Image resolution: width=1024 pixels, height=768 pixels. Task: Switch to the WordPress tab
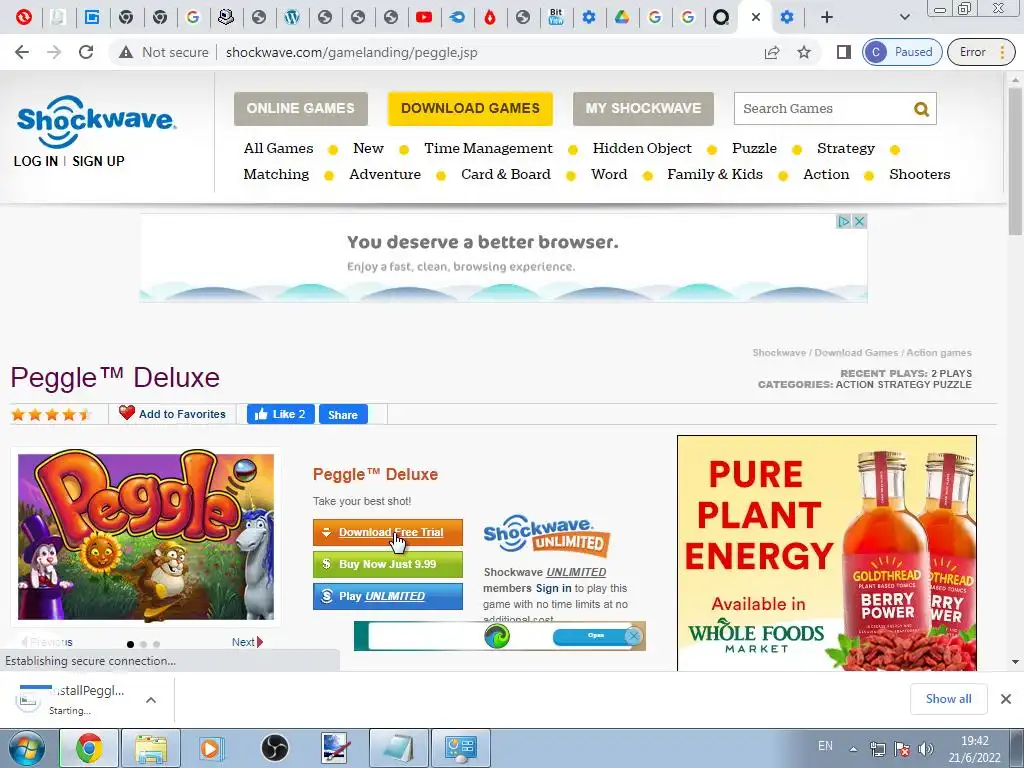click(x=292, y=18)
